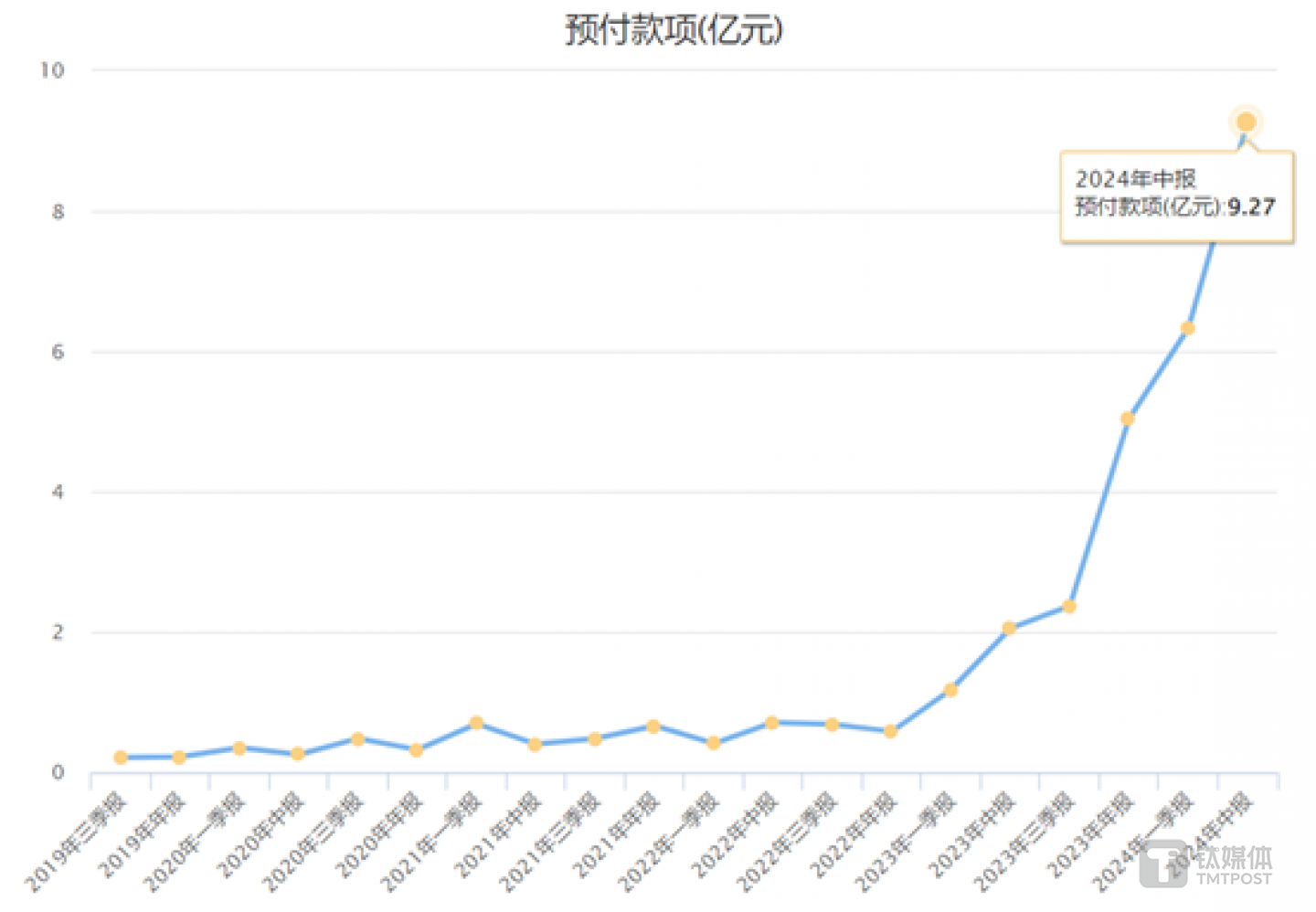
Task: Click the 2022年中报 data point
Action: tap(772, 723)
